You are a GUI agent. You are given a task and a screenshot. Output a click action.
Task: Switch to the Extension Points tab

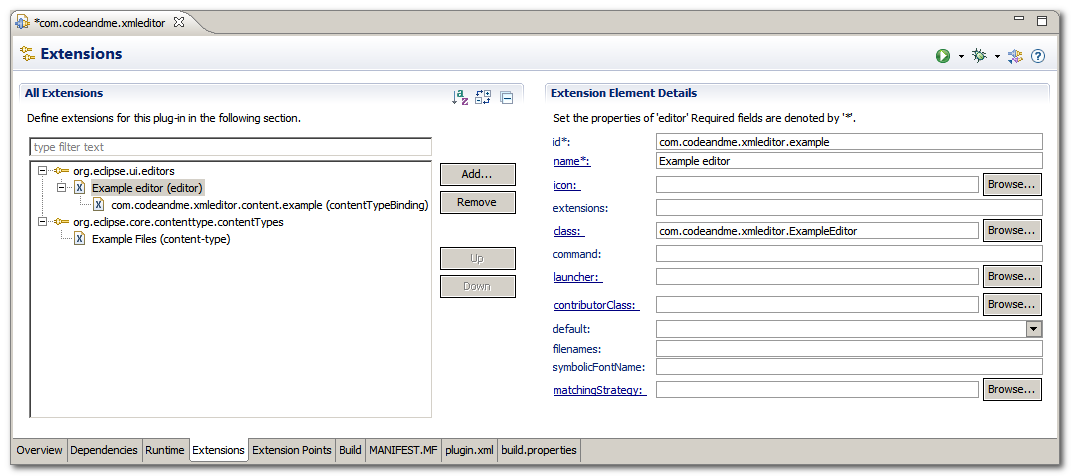292,450
